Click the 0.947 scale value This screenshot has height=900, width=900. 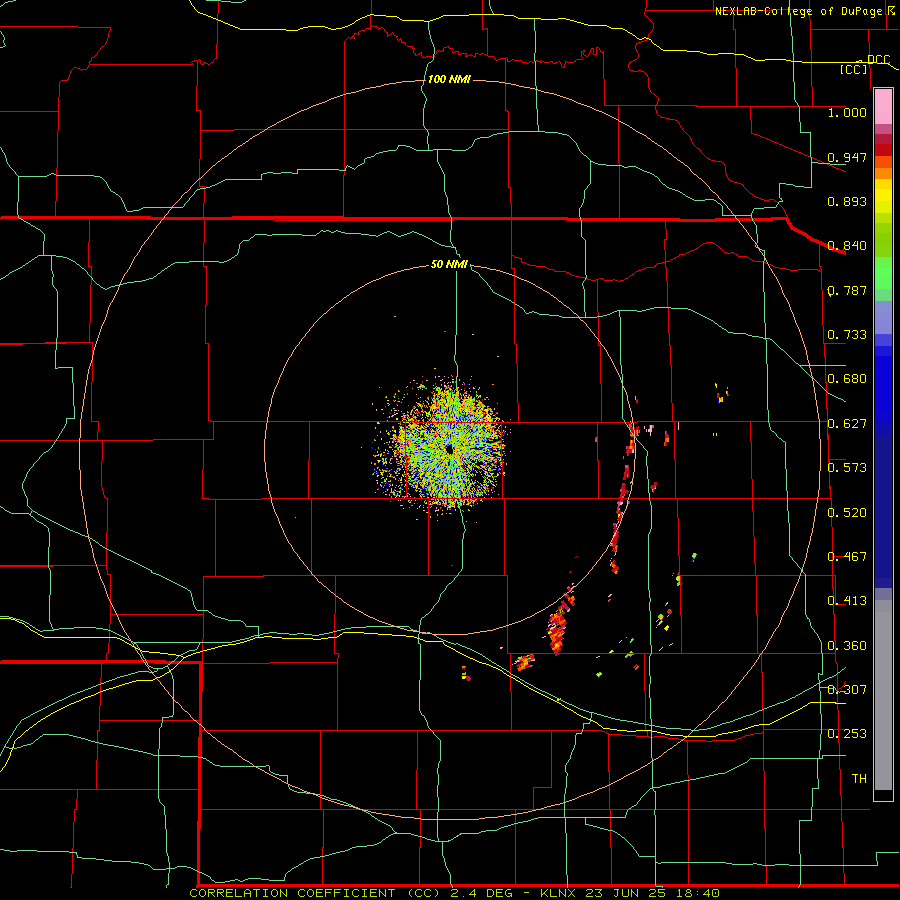click(847, 157)
